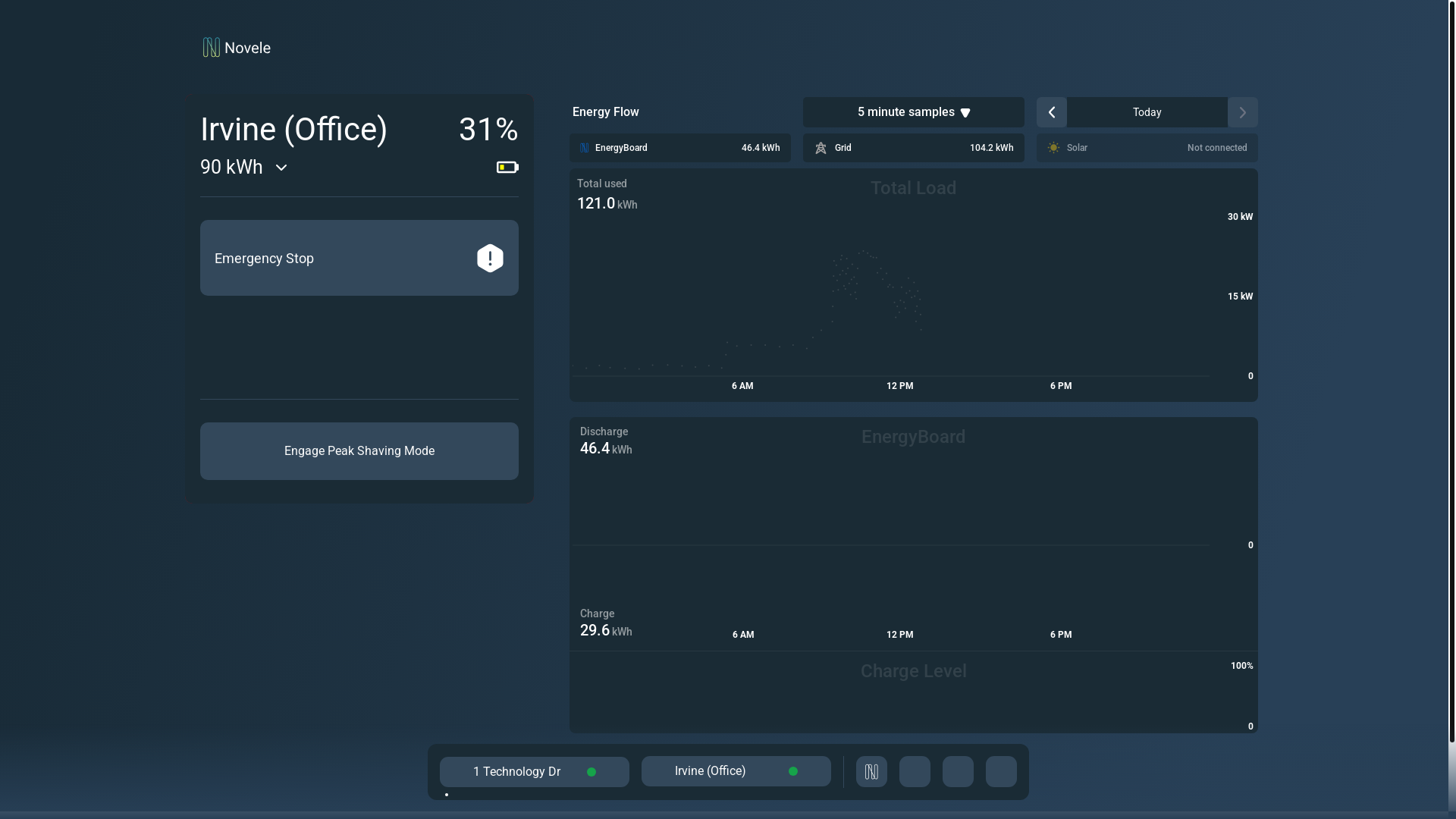Go to previous day with left arrow
This screenshot has height=819, width=1456.
[1051, 112]
